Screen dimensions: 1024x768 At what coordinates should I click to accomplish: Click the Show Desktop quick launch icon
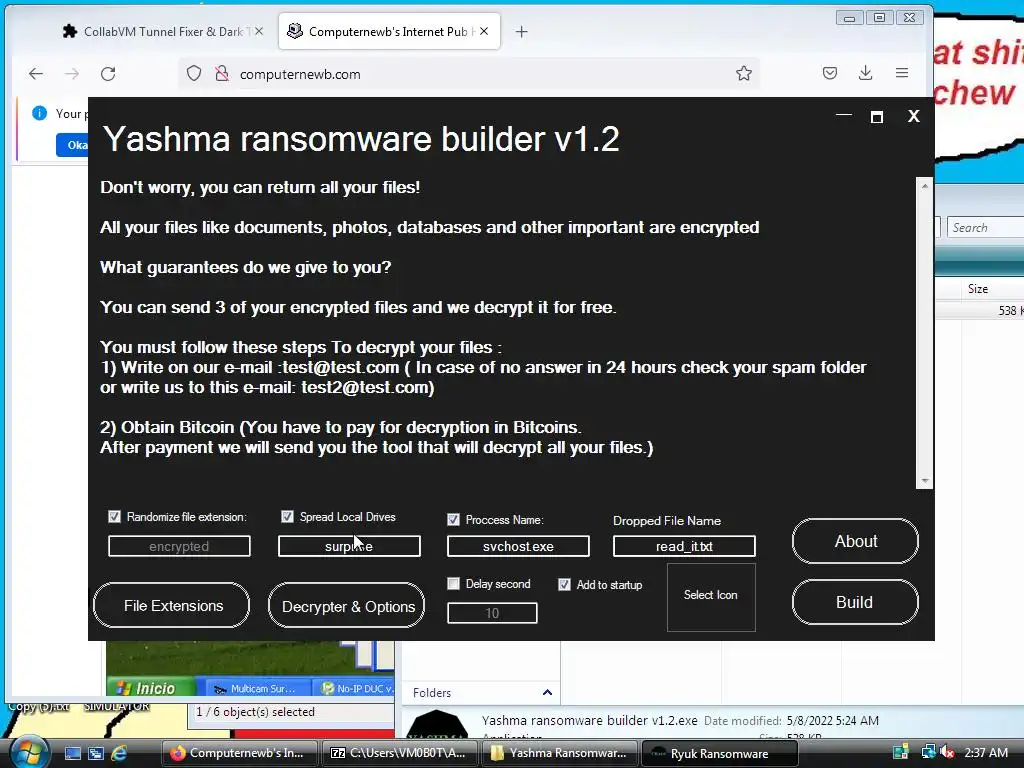tap(73, 753)
